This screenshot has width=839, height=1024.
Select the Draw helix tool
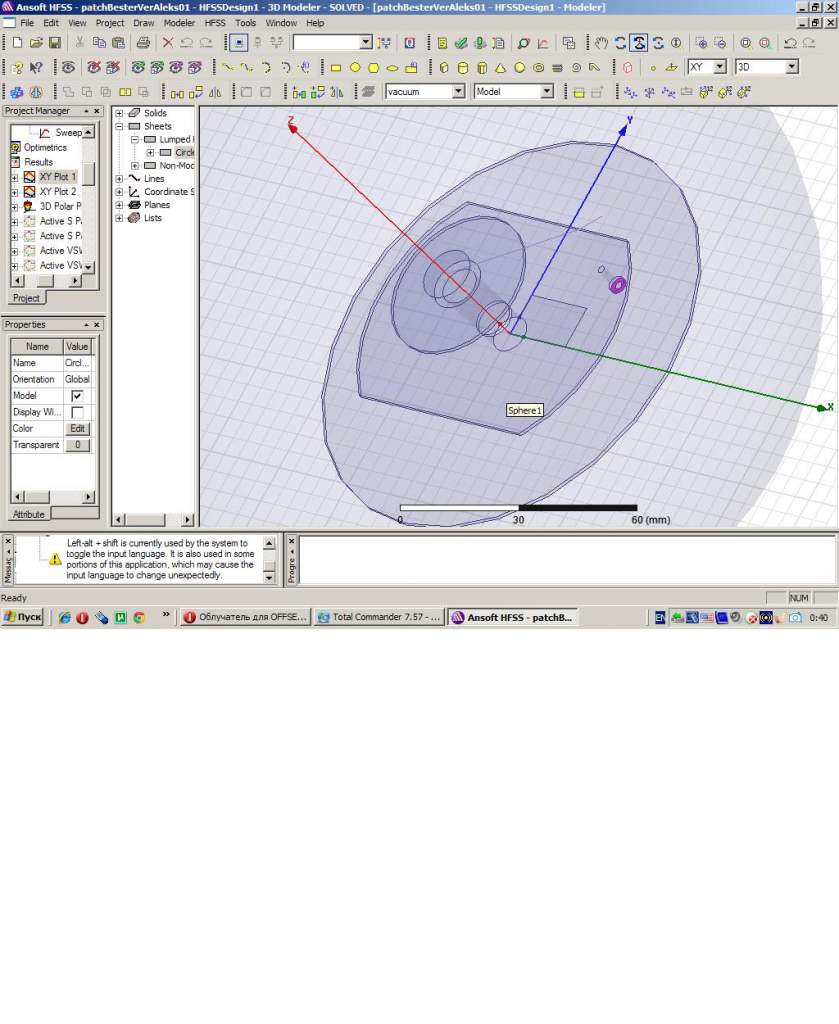pos(558,67)
